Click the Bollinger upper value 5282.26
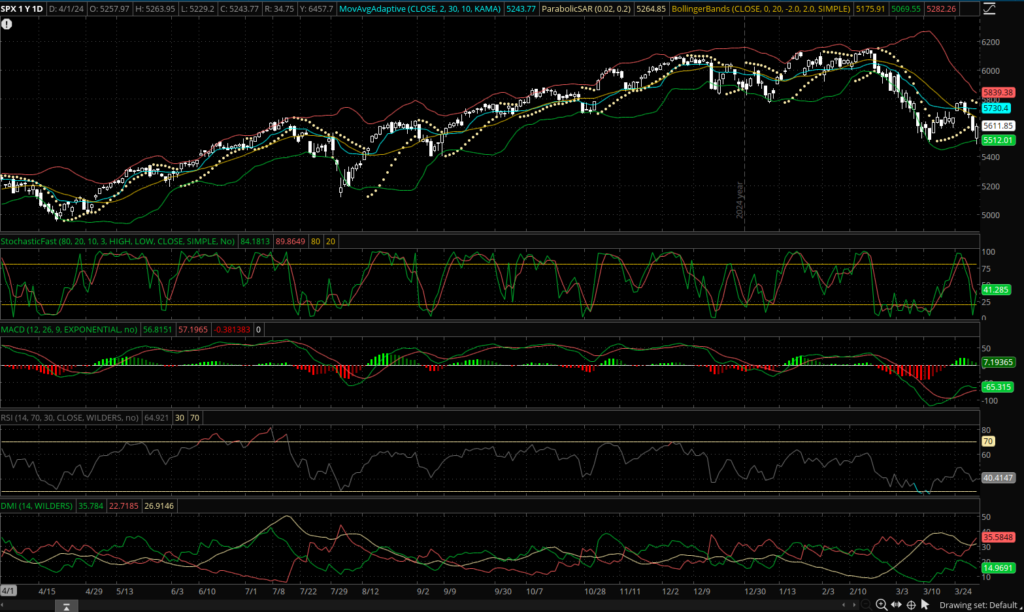The image size is (1024, 612). [941, 8]
